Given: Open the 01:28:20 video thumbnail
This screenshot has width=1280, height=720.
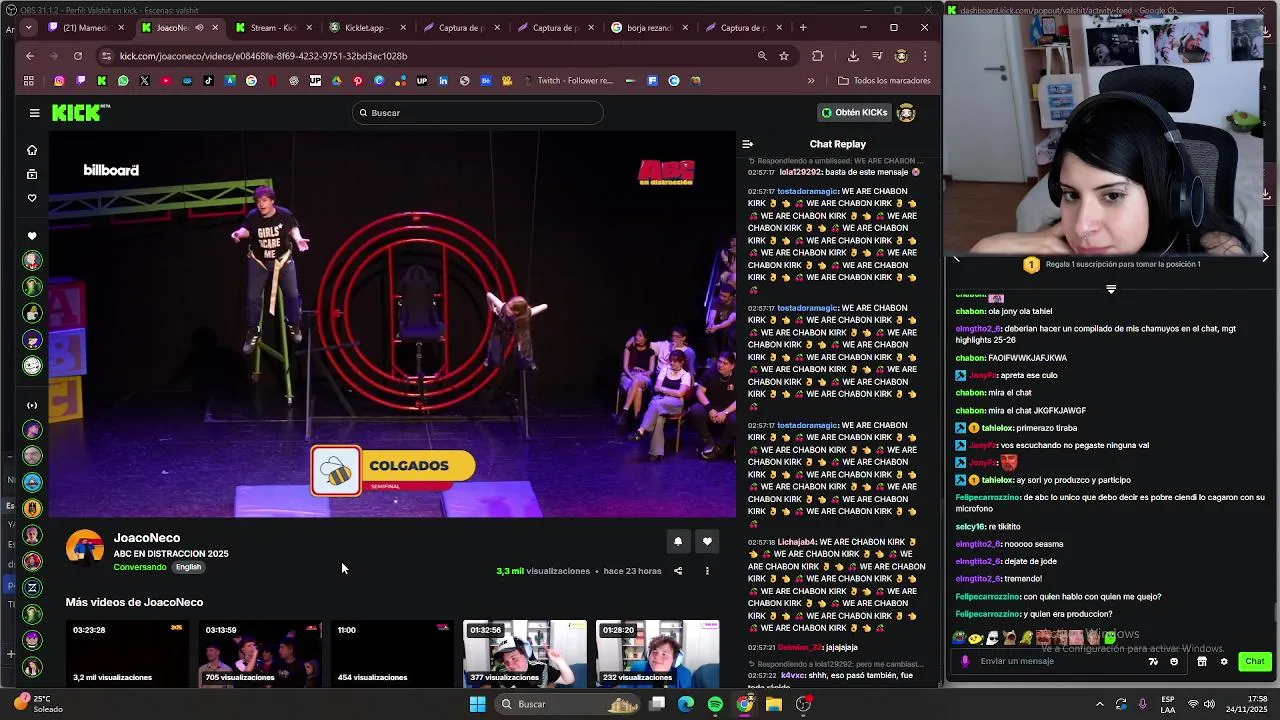Looking at the screenshot, I should 657,654.
